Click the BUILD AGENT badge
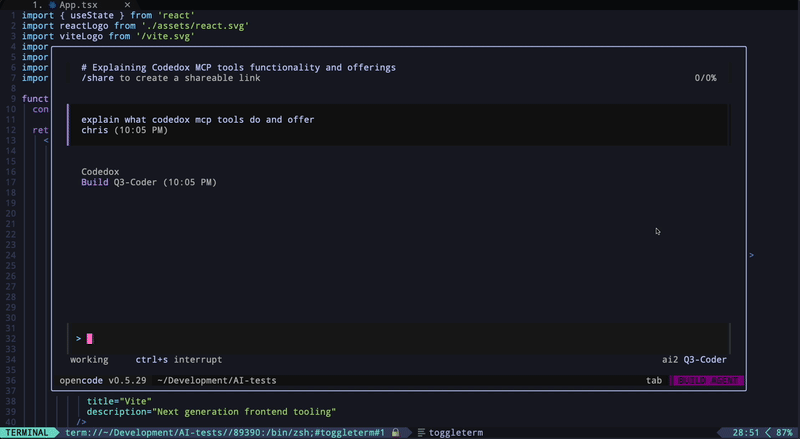 point(707,380)
